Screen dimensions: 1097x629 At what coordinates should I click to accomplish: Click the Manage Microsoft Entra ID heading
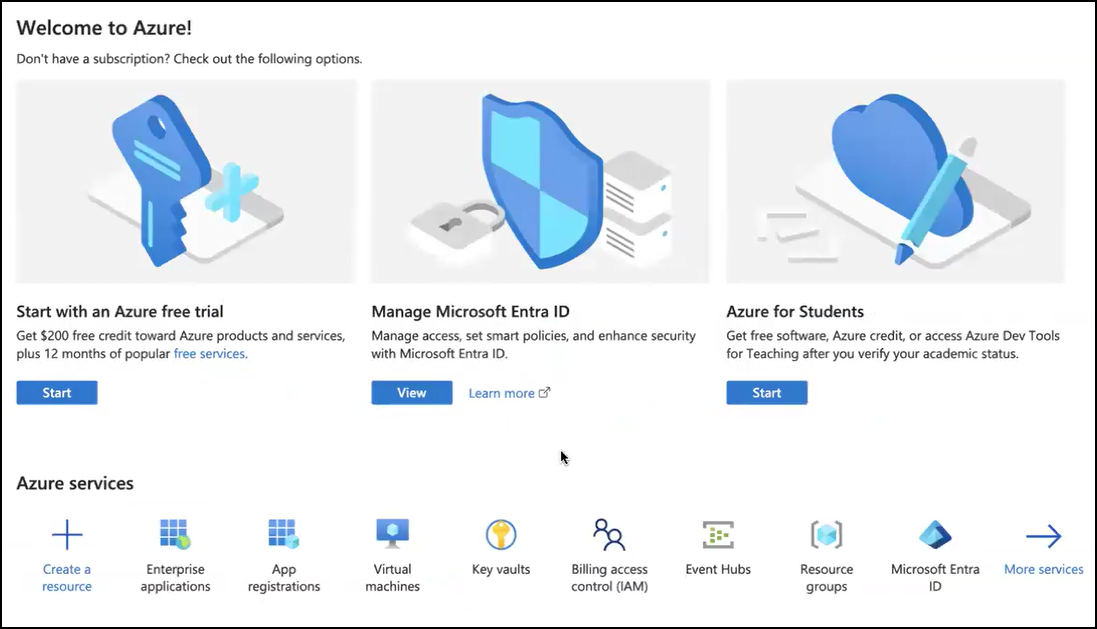point(470,311)
